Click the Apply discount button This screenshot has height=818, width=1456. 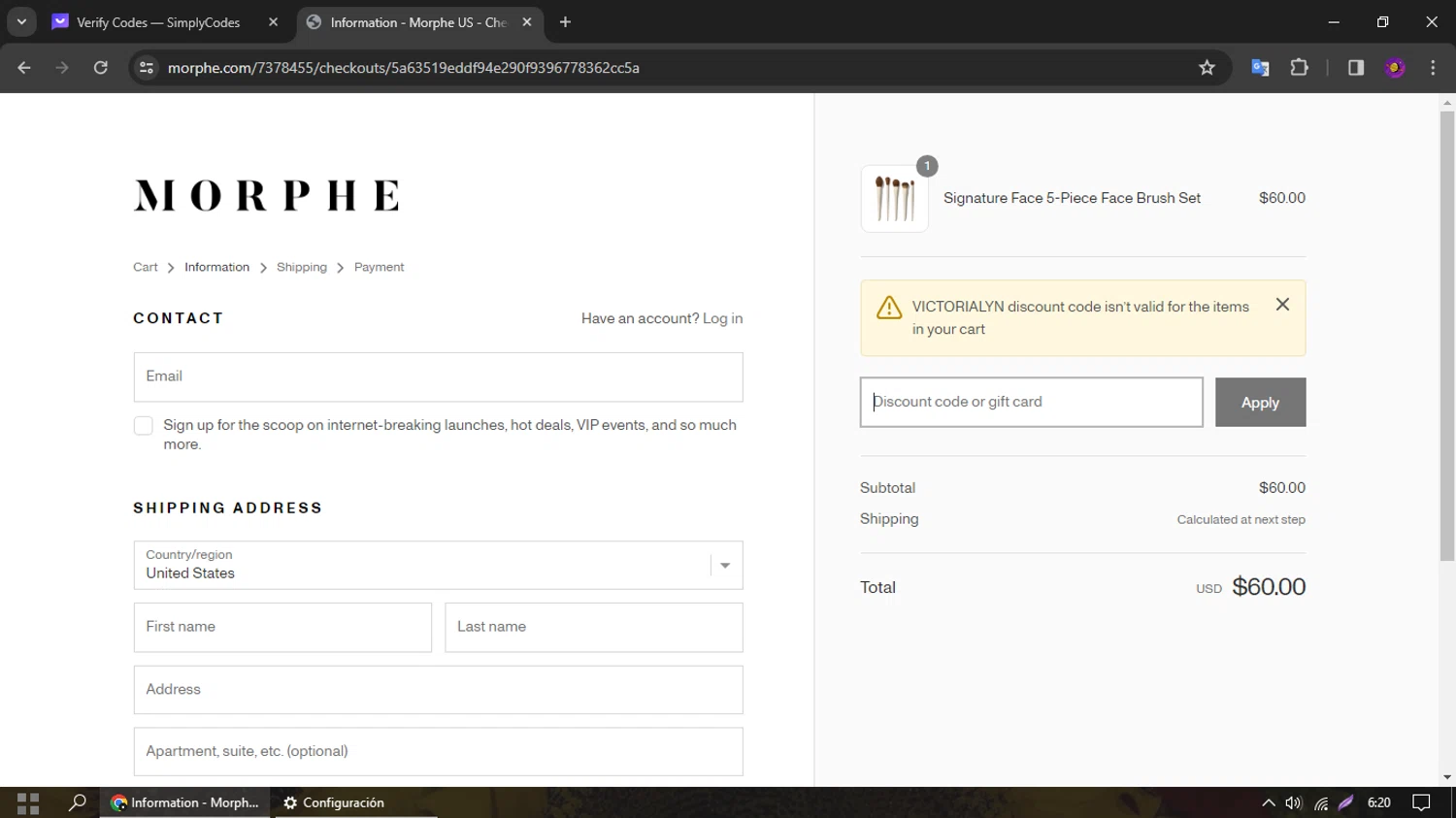[1260, 402]
